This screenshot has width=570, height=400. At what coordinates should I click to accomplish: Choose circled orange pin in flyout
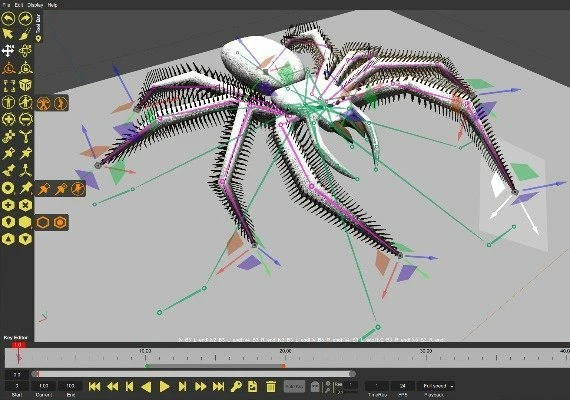pyautogui.click(x=77, y=189)
